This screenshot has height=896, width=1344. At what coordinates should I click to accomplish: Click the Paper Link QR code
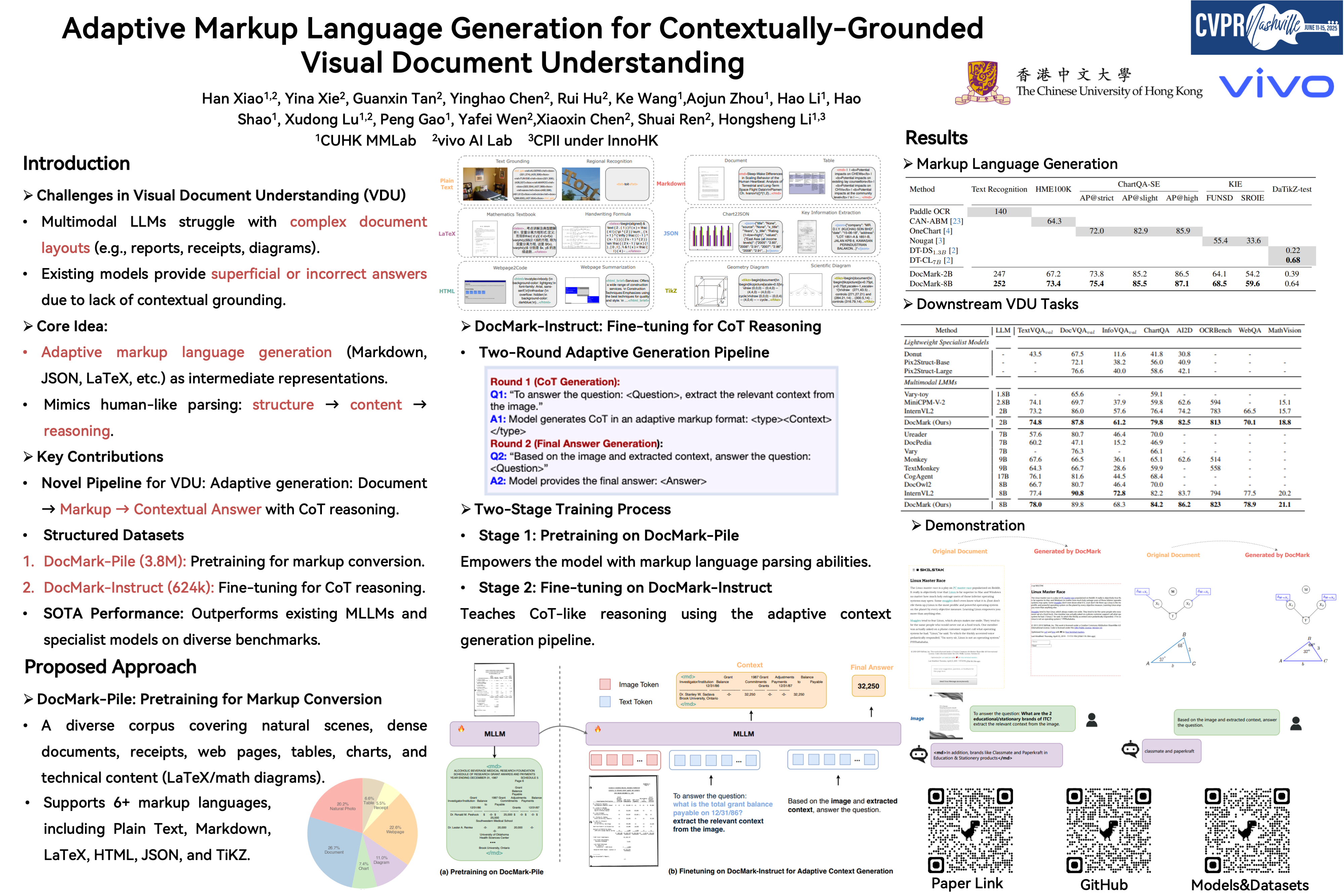point(970,830)
